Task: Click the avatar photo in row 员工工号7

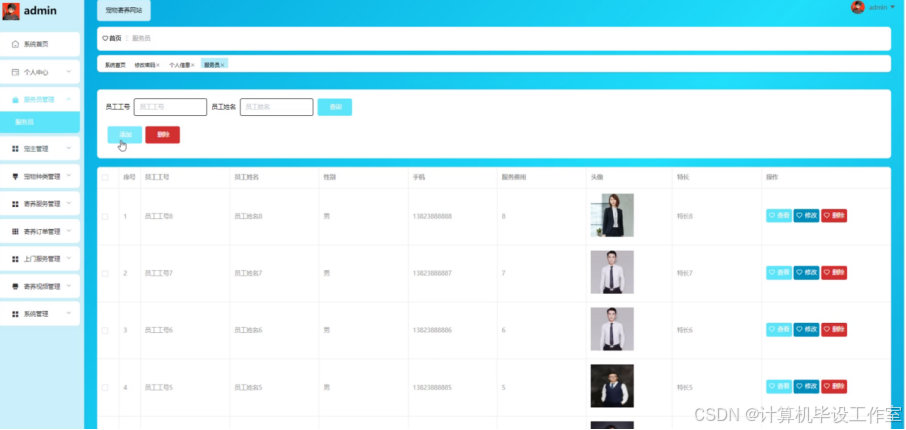Action: pyautogui.click(x=612, y=272)
